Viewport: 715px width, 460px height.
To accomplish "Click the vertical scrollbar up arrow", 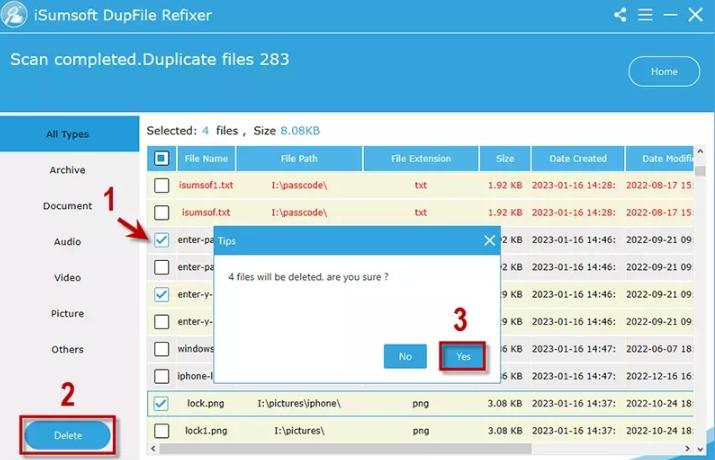I will (700, 151).
